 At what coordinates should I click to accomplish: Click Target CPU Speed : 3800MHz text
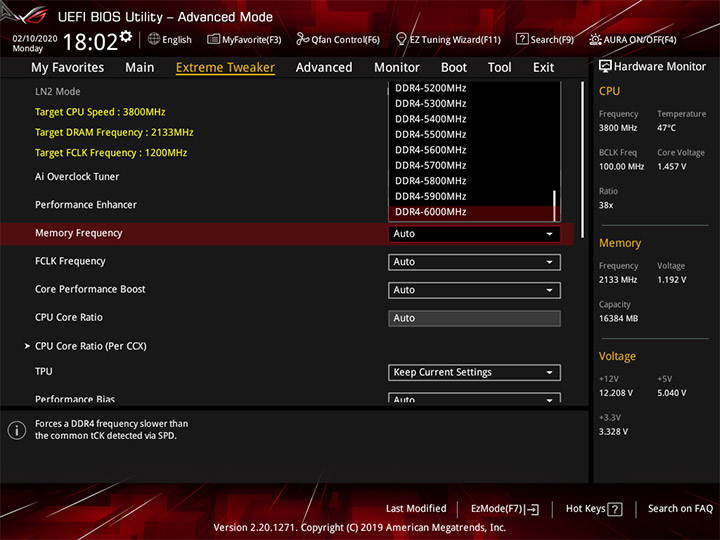100,112
